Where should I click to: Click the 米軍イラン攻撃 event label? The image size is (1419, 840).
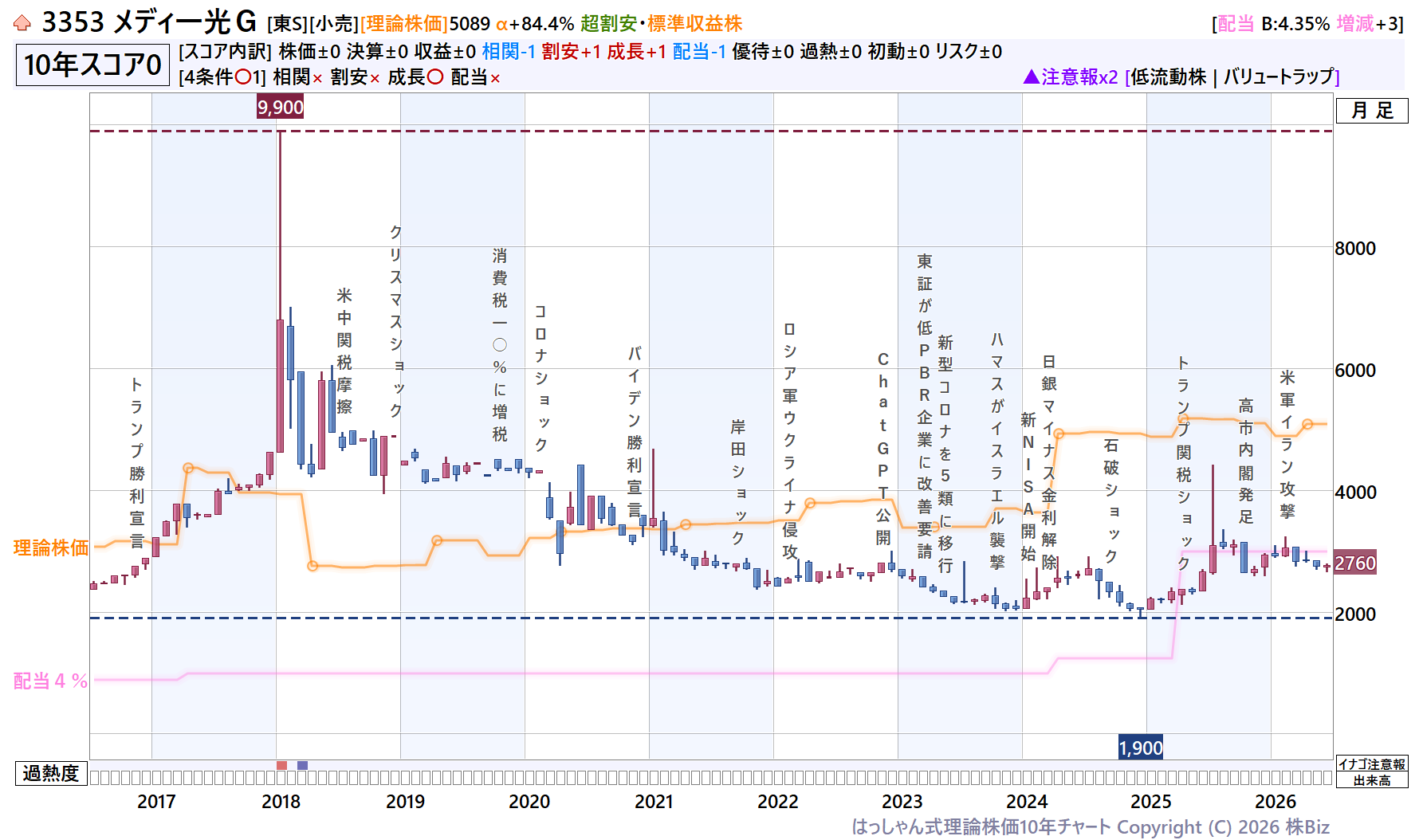click(1287, 444)
